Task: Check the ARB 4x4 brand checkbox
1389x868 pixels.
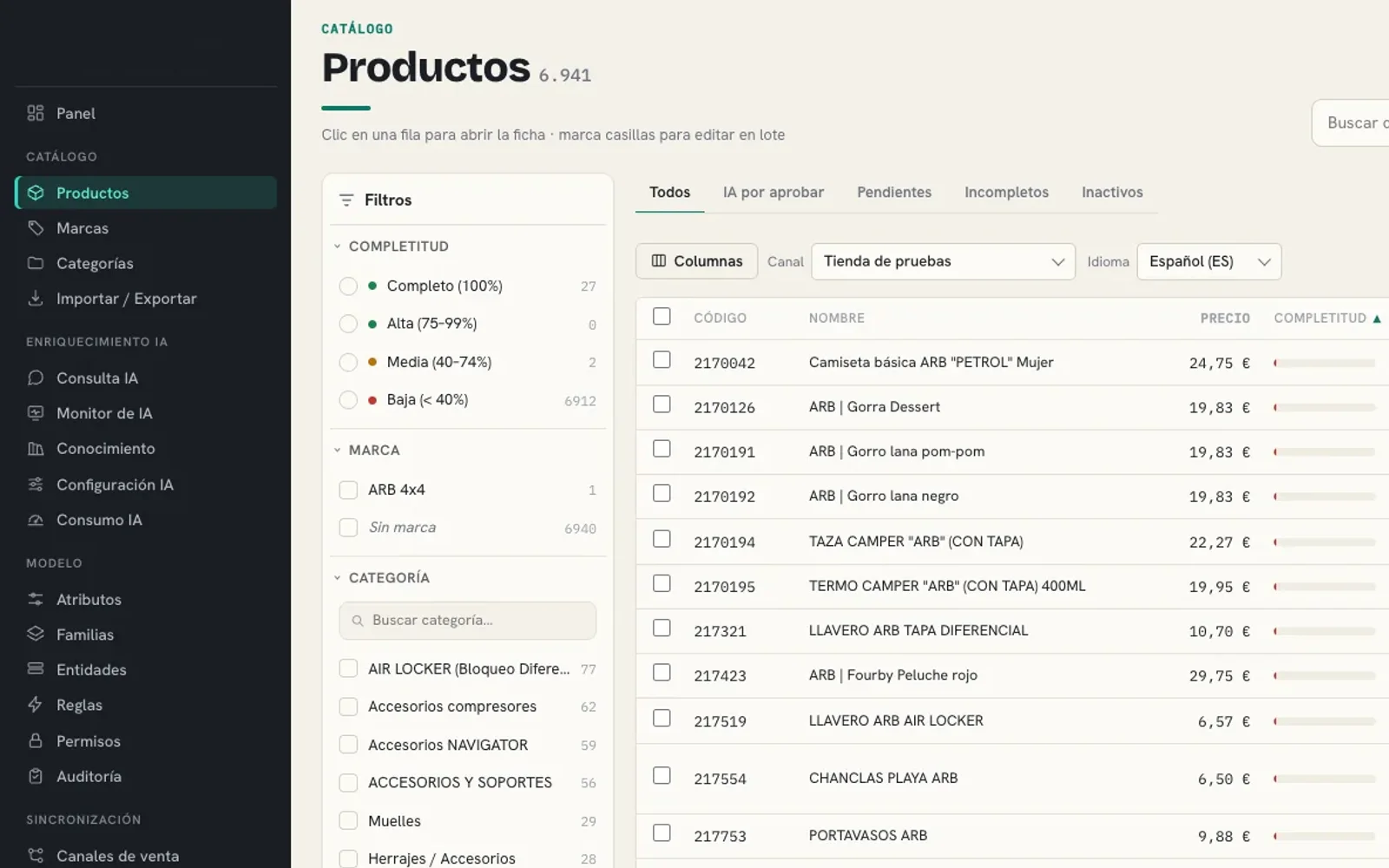Action: click(x=348, y=490)
